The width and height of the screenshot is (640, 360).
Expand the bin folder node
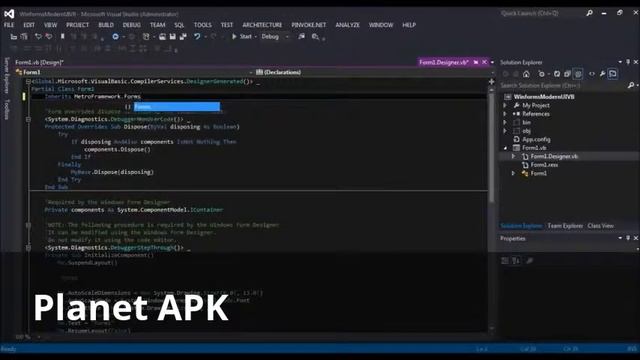505,122
